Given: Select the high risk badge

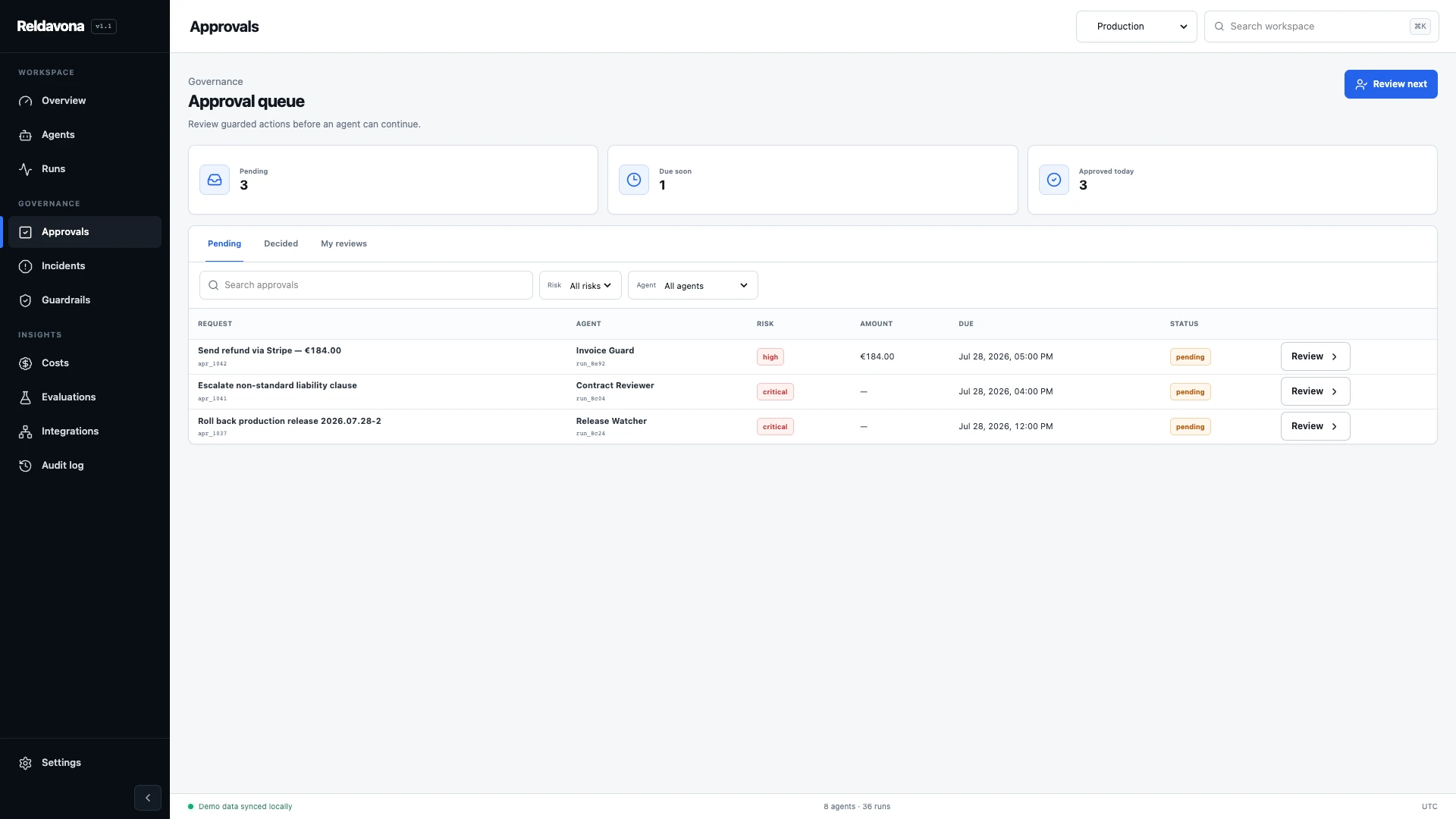Looking at the screenshot, I should click(770, 357).
